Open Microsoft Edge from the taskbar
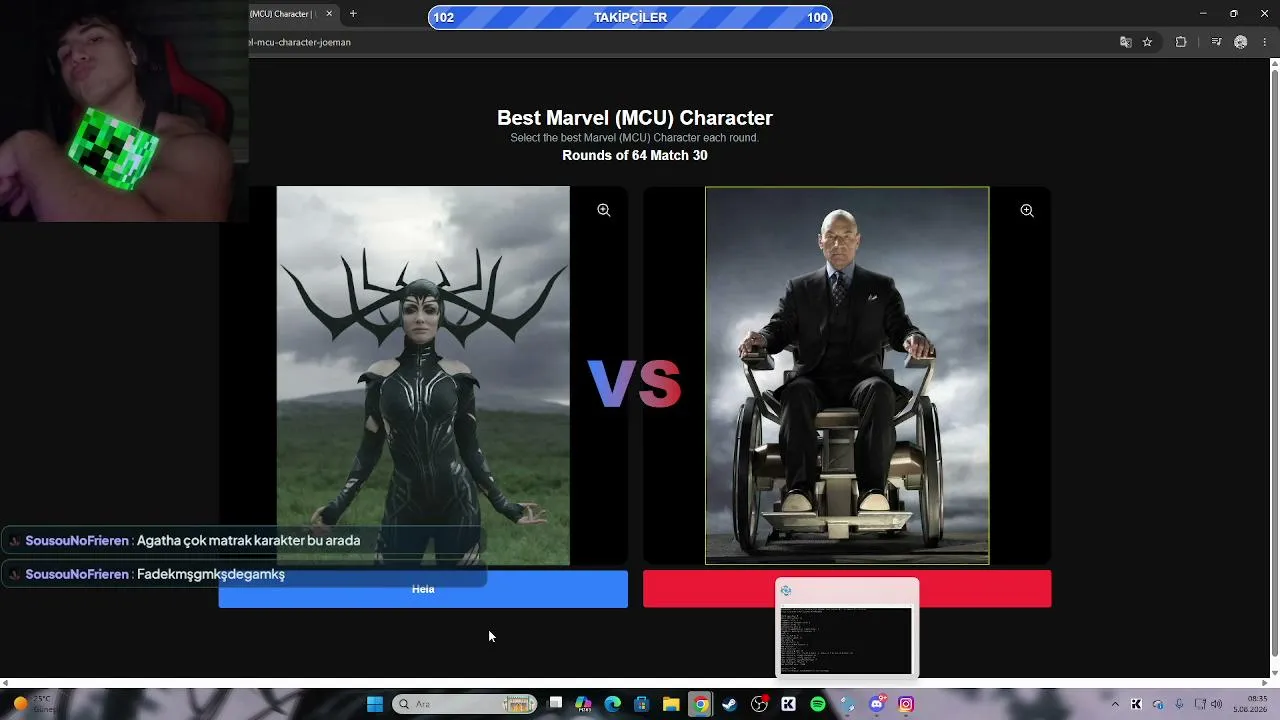 (613, 704)
